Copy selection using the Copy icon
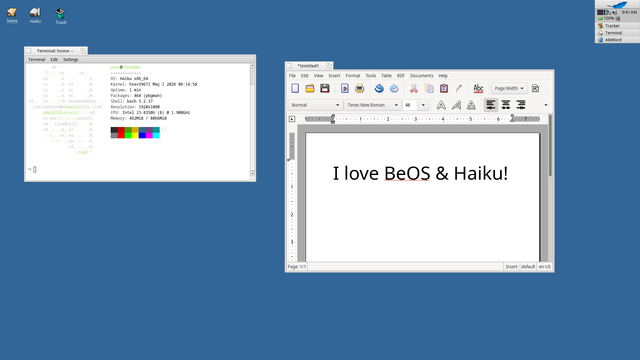640x360 pixels. point(429,88)
